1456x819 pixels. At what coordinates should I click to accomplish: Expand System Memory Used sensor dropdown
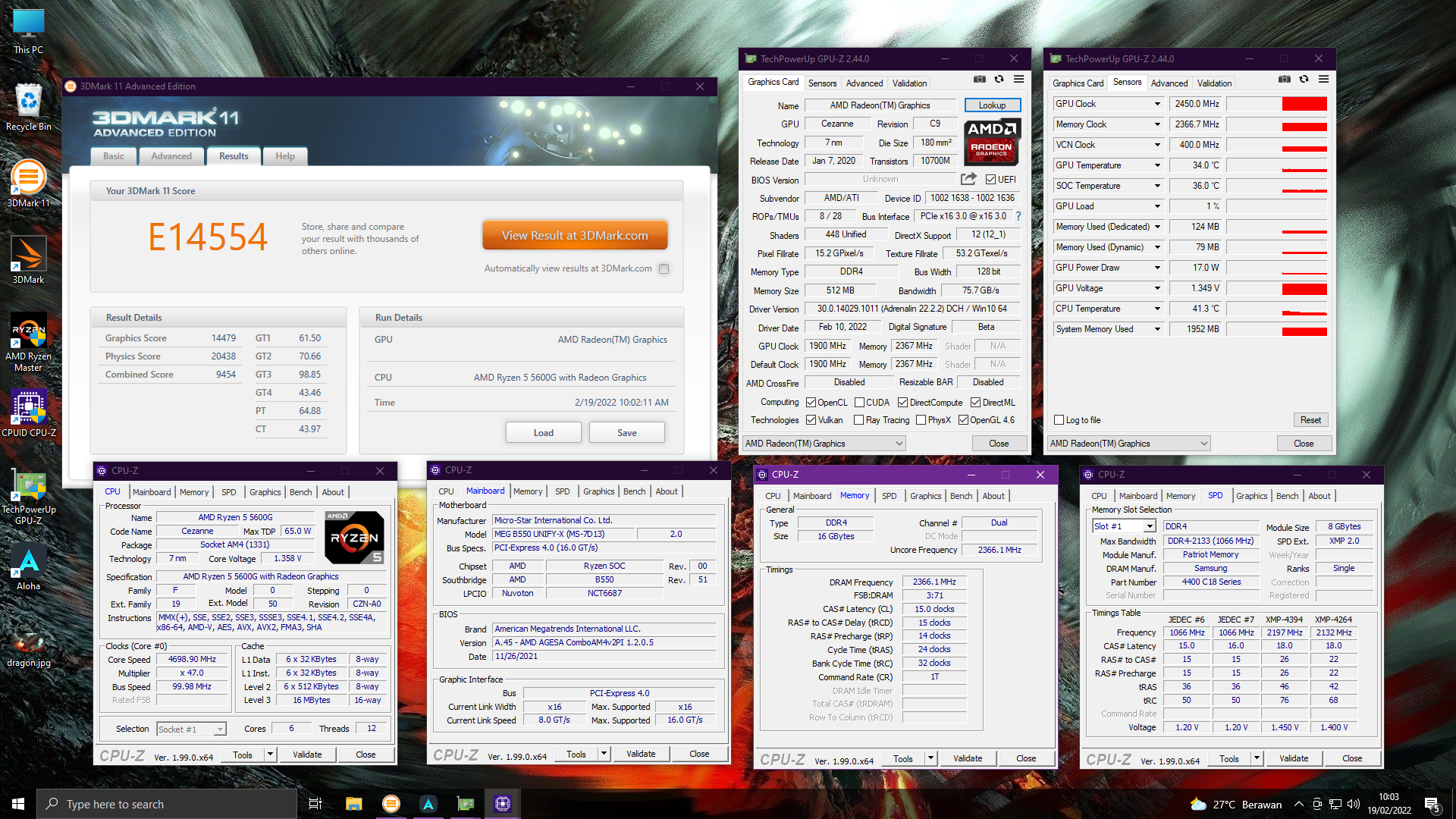(1157, 329)
